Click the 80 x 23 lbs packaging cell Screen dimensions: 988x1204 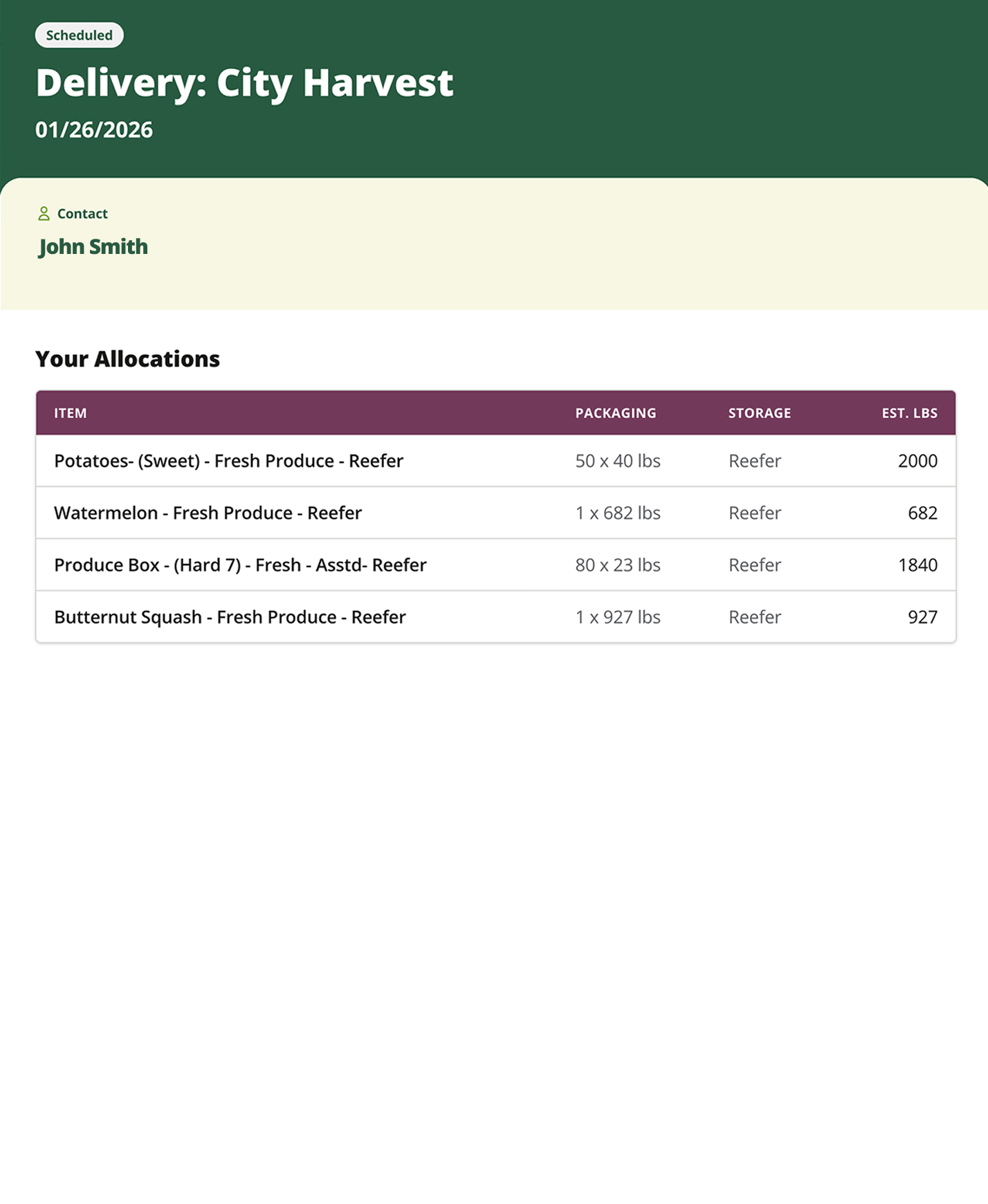(617, 565)
